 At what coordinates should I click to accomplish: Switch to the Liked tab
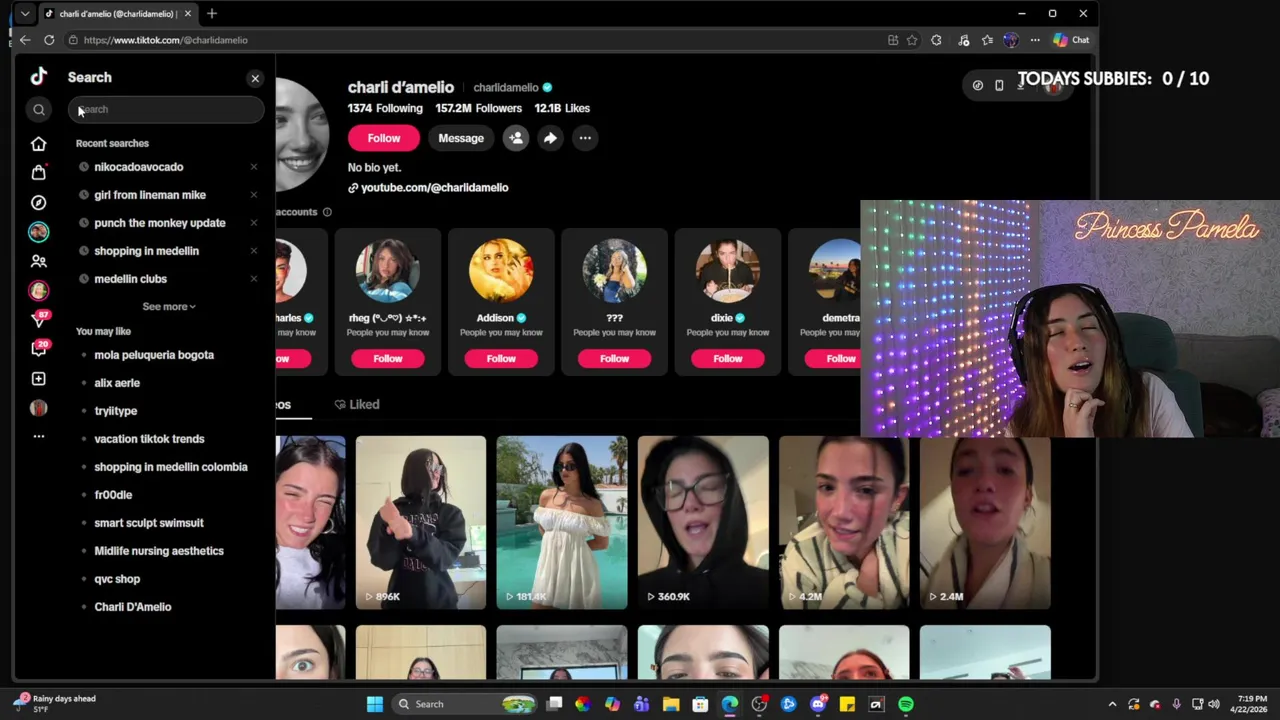(357, 404)
